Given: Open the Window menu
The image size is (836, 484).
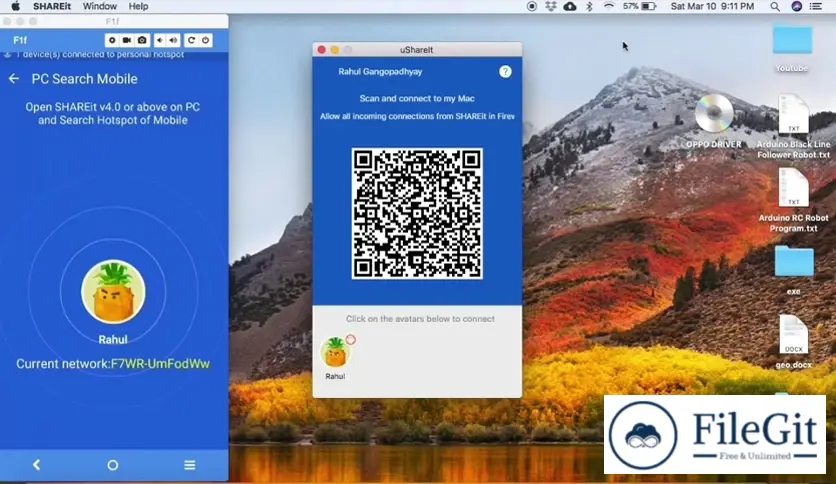Looking at the screenshot, I should click(x=100, y=6).
